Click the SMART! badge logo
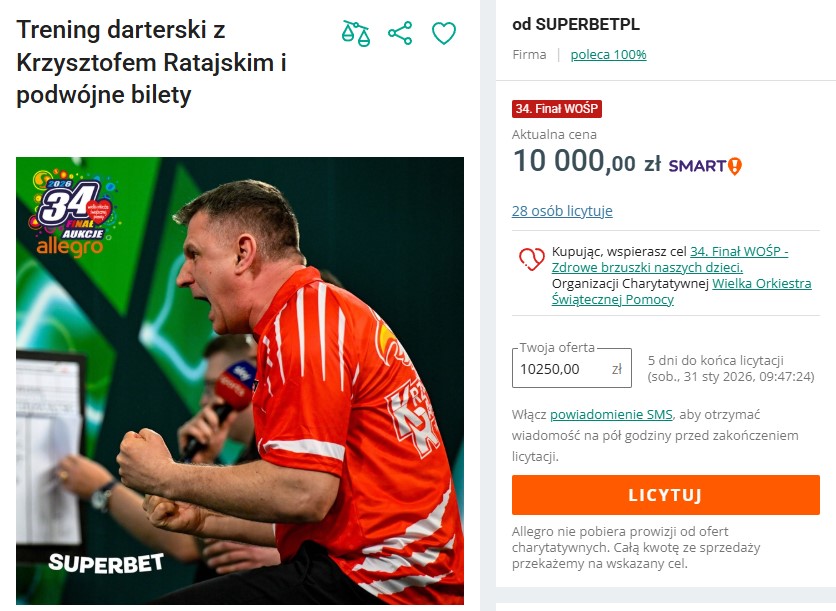The width and height of the screenshot is (836, 611). point(705,166)
